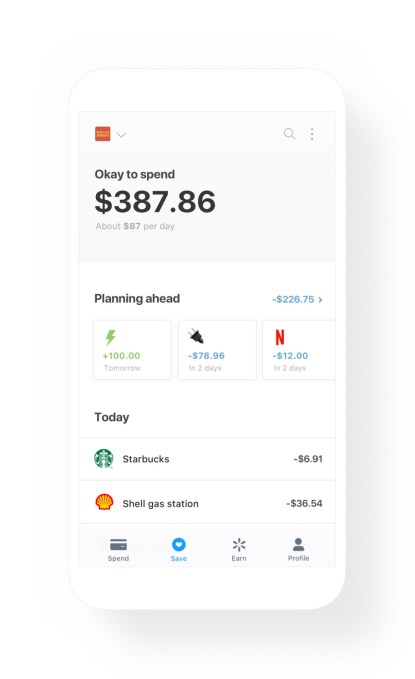Expand Planning ahead via blue arrow chevron

(320, 300)
